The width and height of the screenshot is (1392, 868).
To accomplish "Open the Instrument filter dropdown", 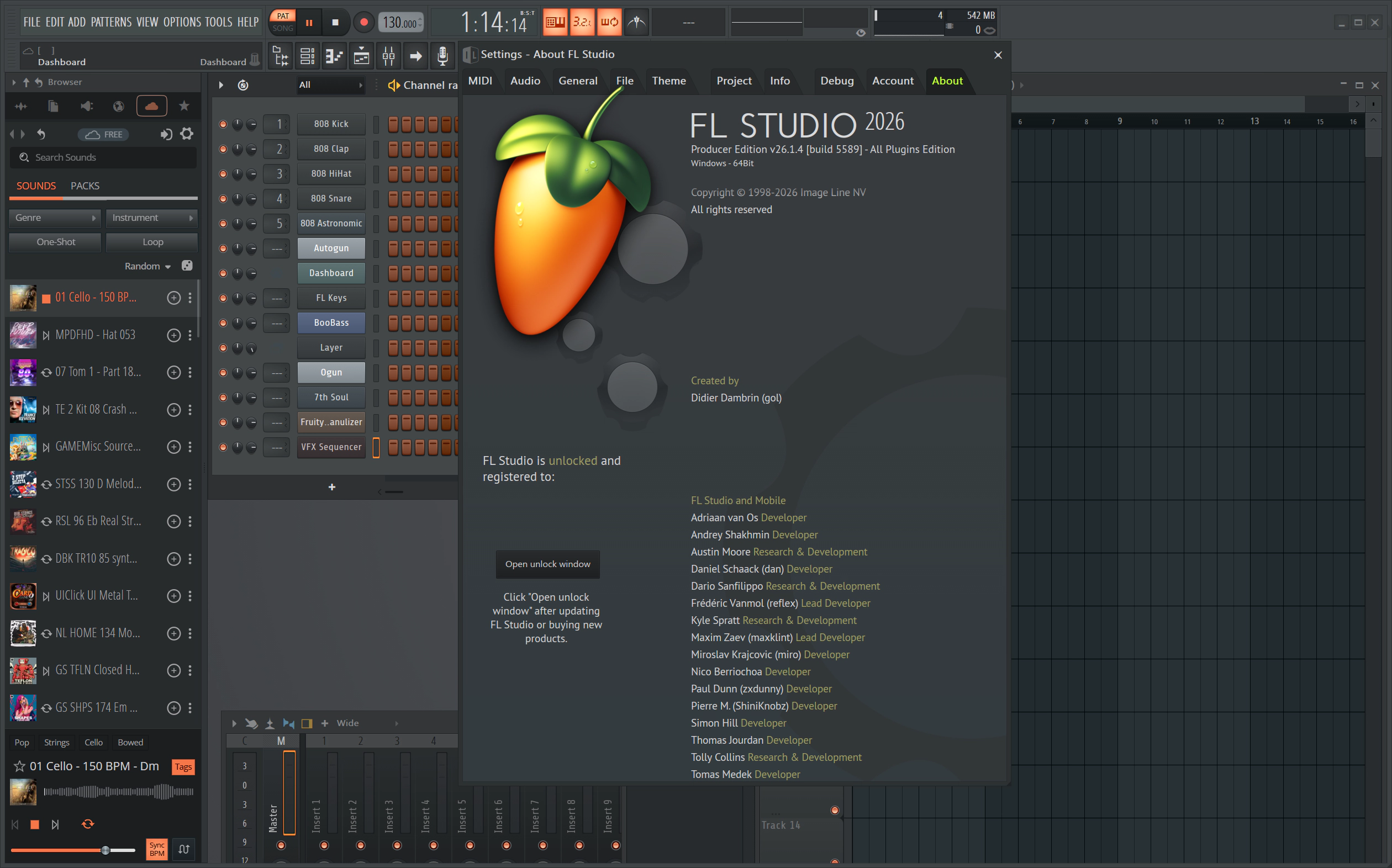I will coord(151,218).
